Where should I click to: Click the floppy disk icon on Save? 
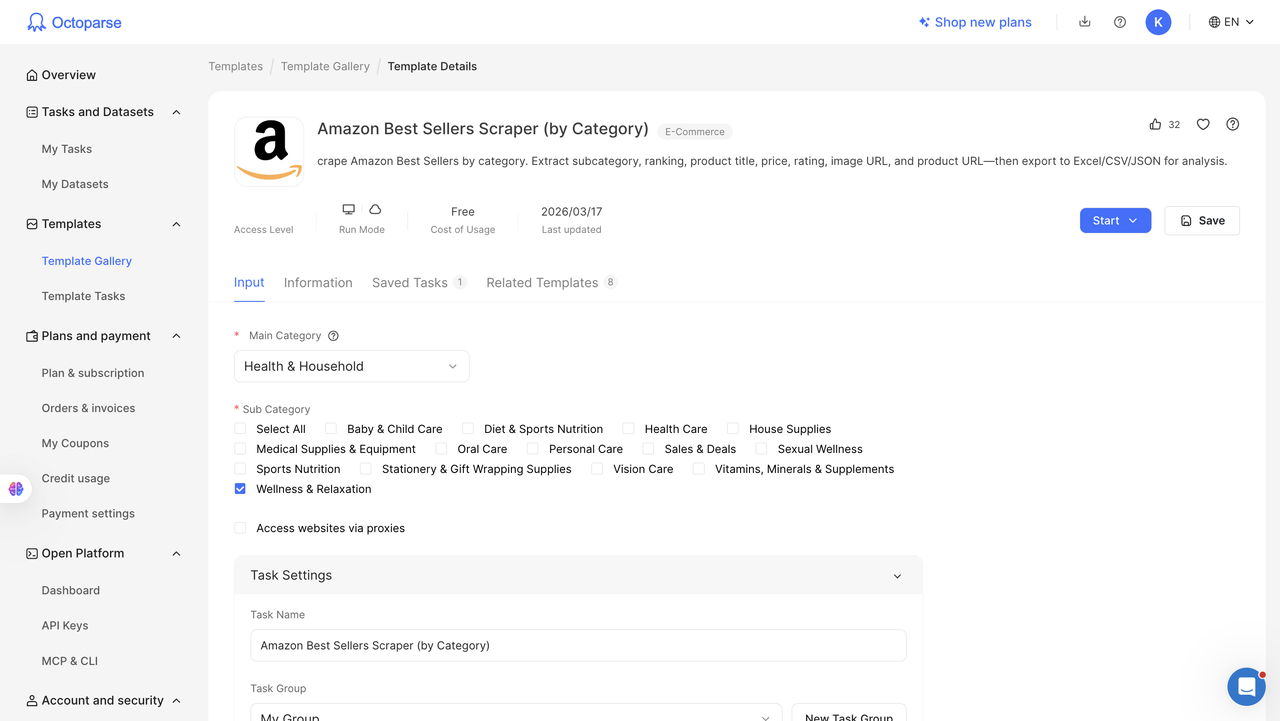pyautogui.click(x=1186, y=221)
